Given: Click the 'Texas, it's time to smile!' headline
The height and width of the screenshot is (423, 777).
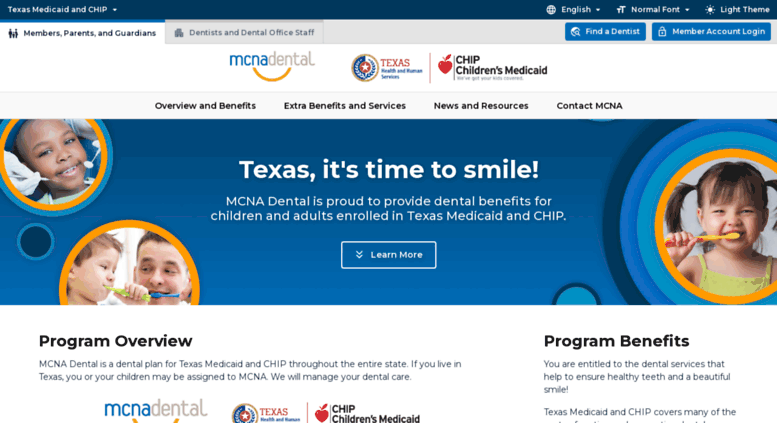Looking at the screenshot, I should coord(388,169).
